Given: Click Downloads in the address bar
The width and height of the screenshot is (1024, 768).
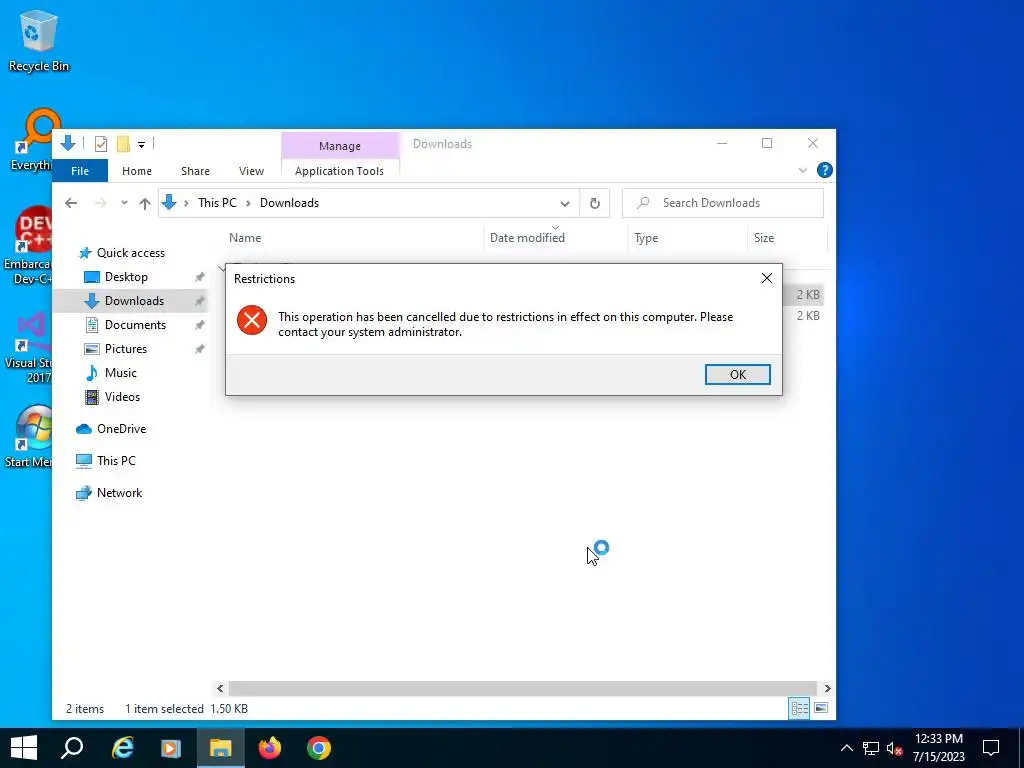Looking at the screenshot, I should [289, 203].
